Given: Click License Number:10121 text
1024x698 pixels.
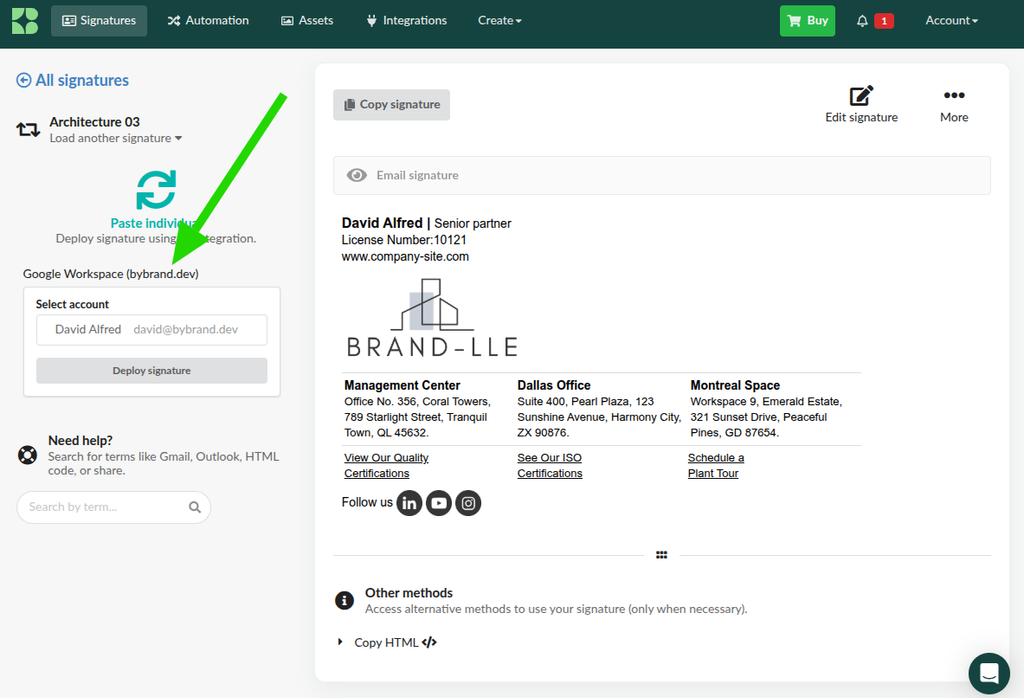Looking at the screenshot, I should pos(404,240).
